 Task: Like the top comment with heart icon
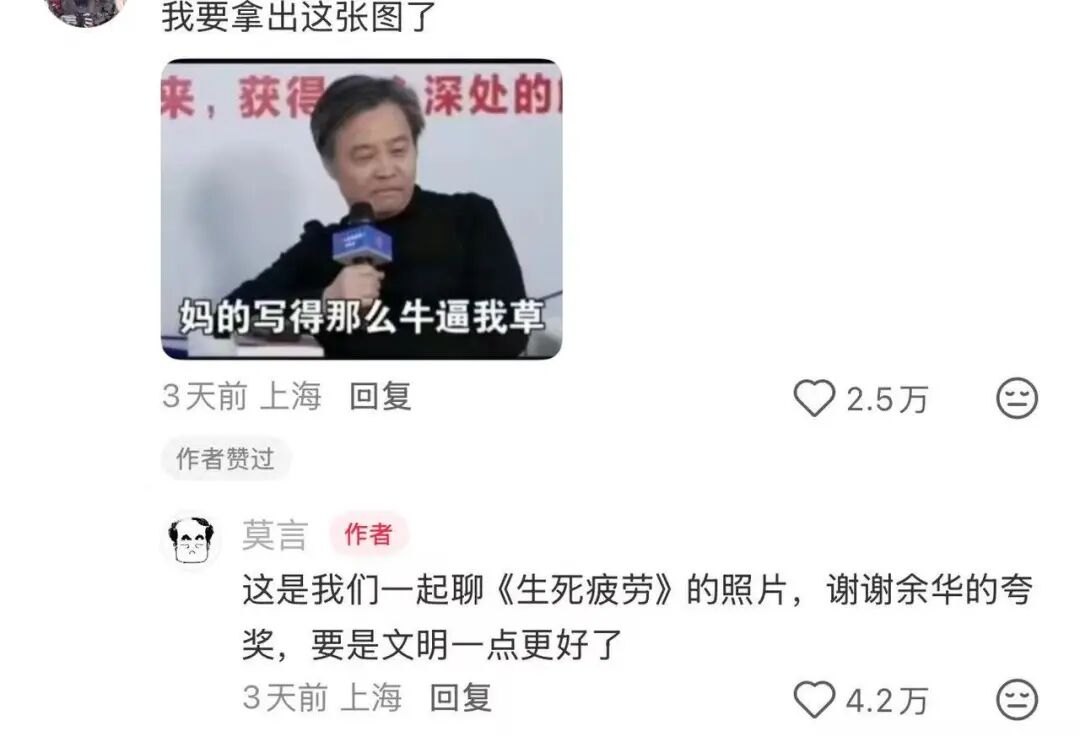point(814,398)
